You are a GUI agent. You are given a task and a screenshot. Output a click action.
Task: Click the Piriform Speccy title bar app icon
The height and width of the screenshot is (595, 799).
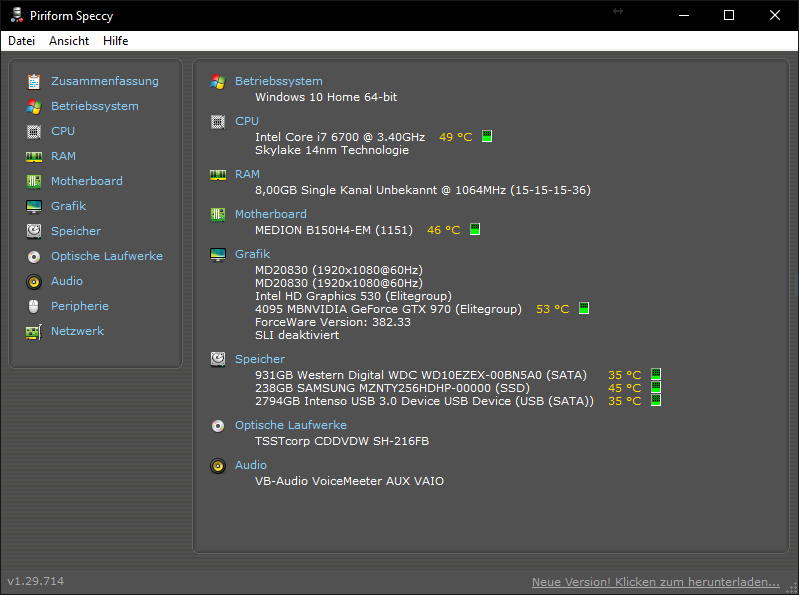pos(17,15)
